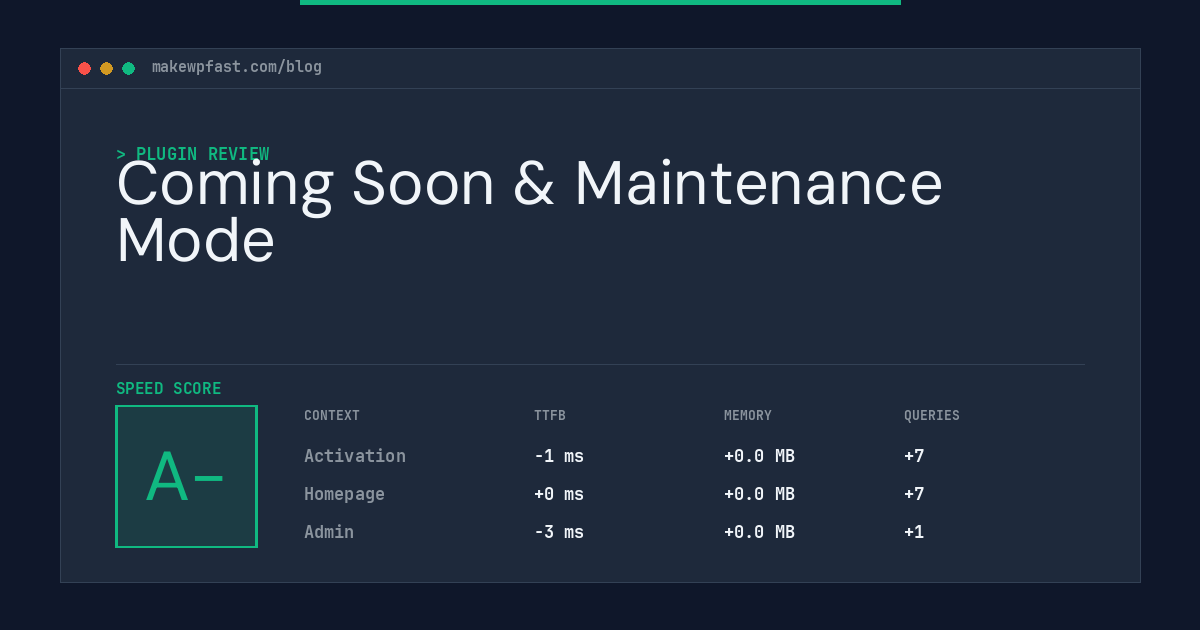The height and width of the screenshot is (630, 1200).
Task: Click the MEMORY column header
Action: (748, 415)
